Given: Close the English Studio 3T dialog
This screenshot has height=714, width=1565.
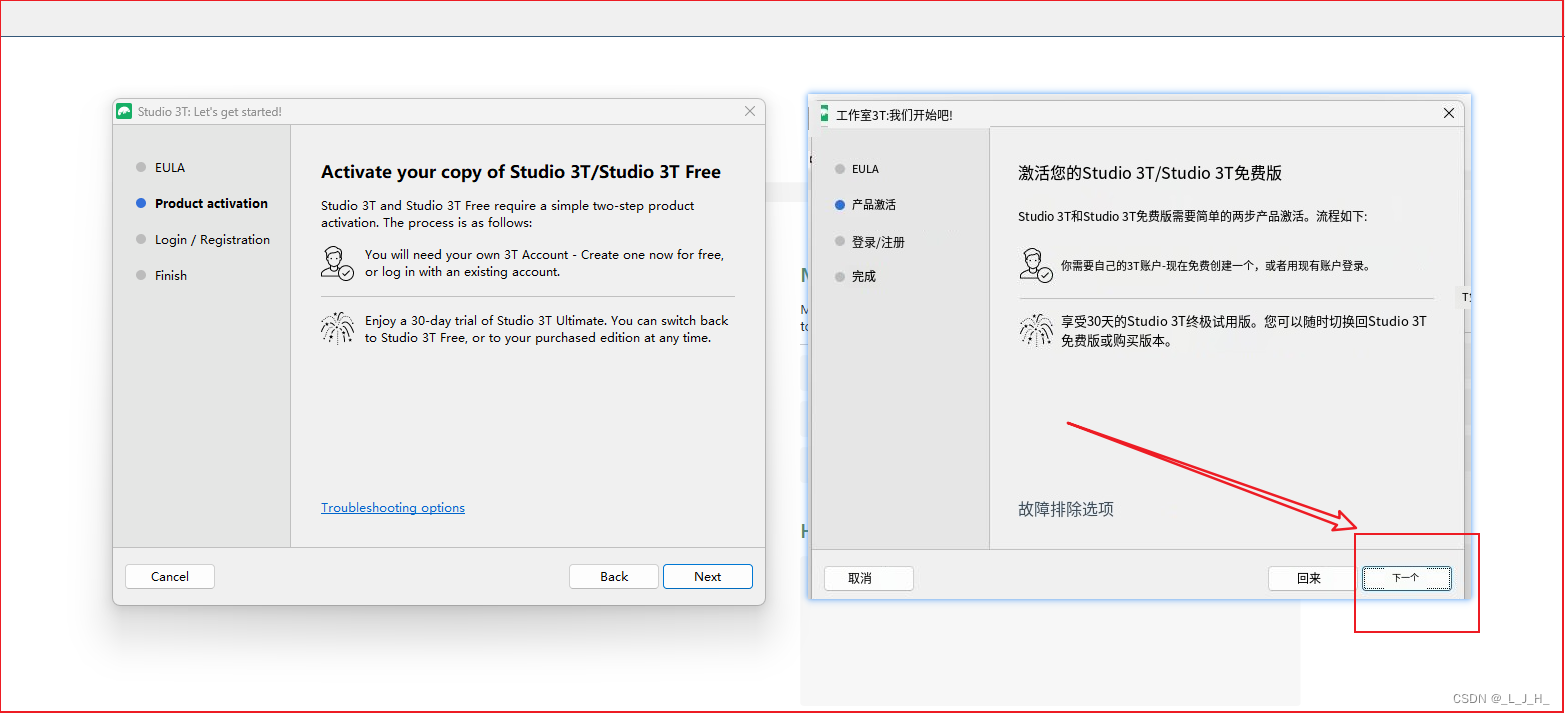Looking at the screenshot, I should pyautogui.click(x=750, y=111).
